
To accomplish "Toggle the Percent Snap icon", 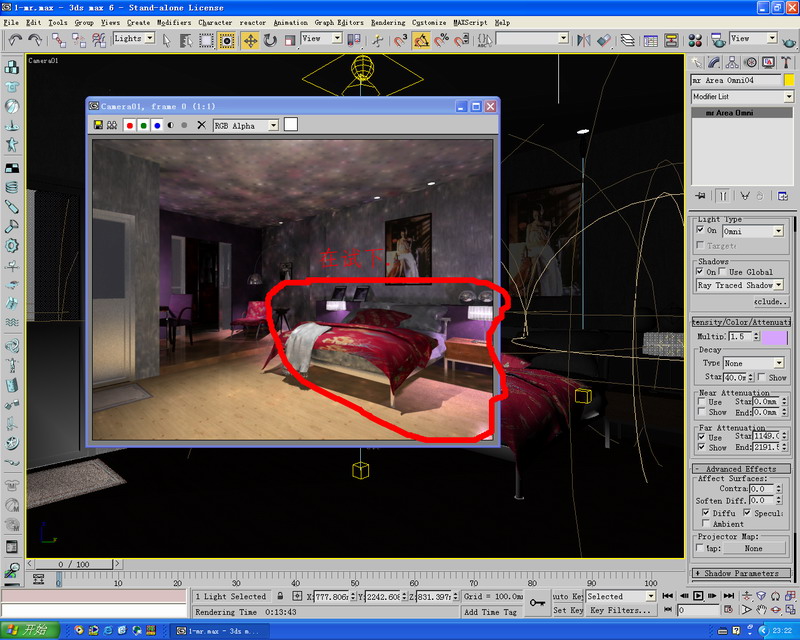I will click(x=441, y=40).
